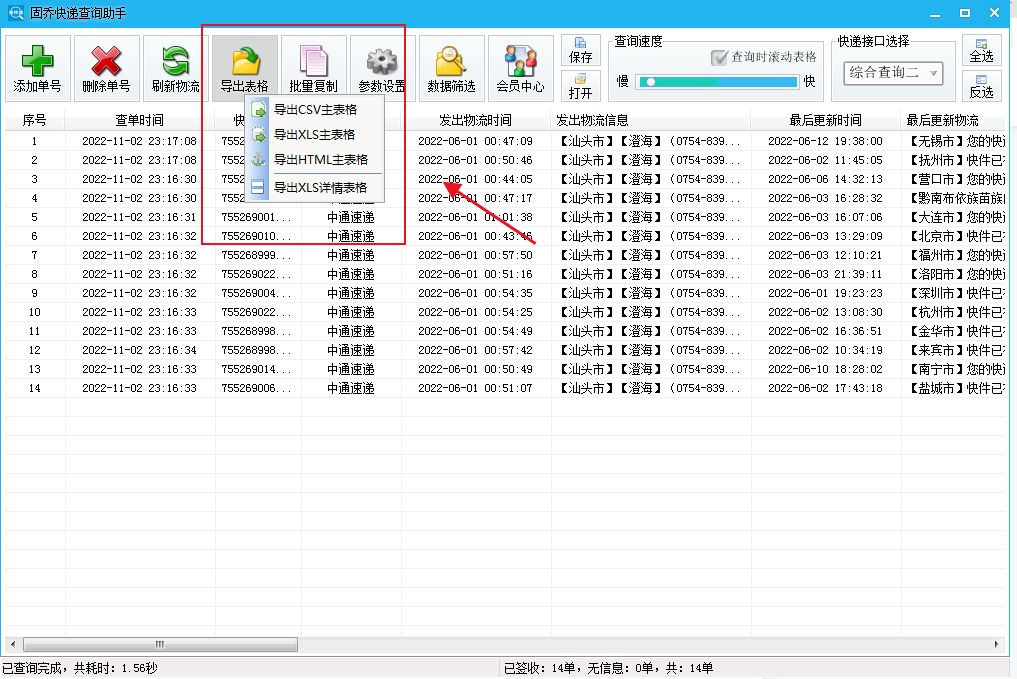Enable 查询时滚动表格 scroll-while-querying checkbox

click(x=717, y=55)
